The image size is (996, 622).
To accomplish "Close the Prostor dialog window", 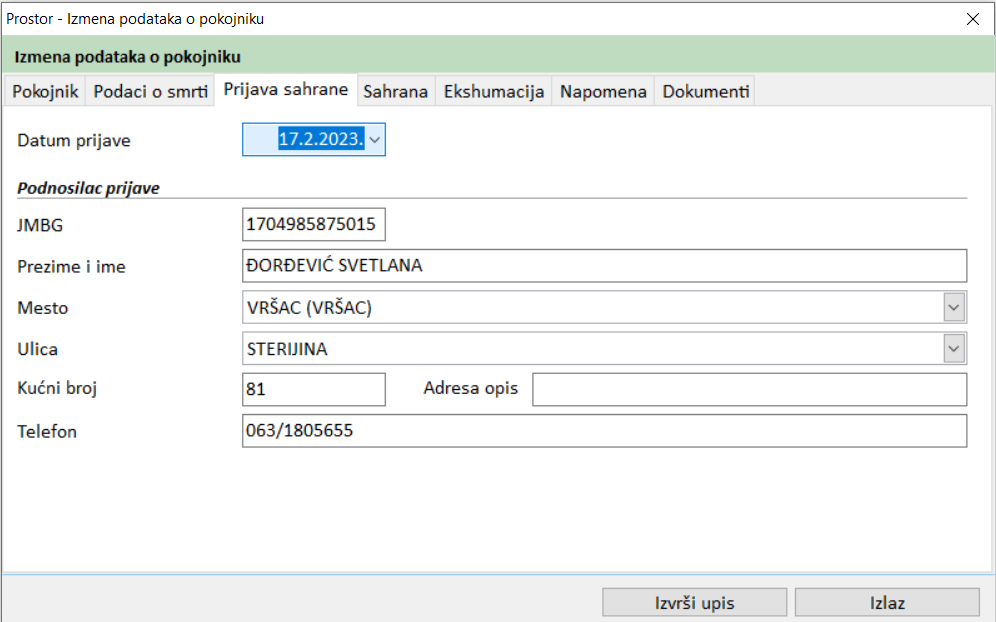I will [972, 18].
